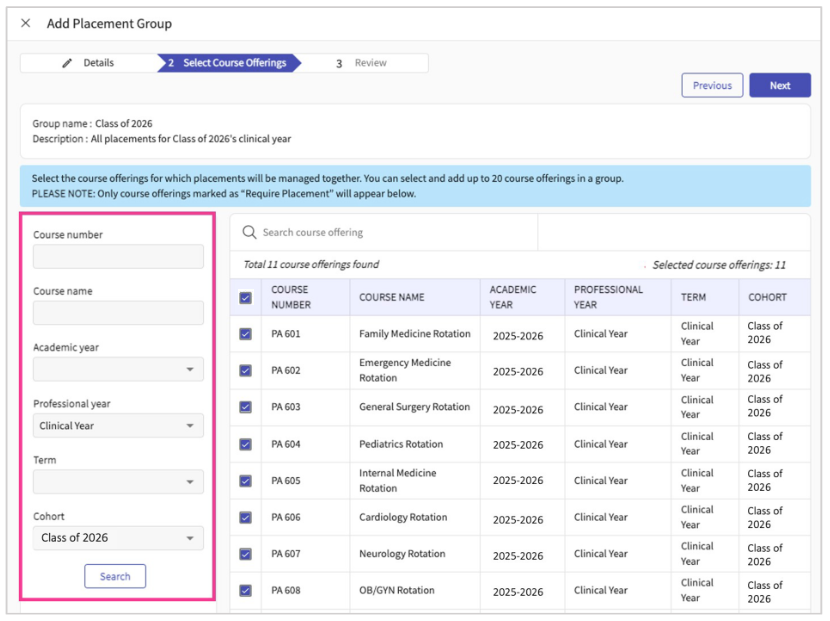Viewport: 830px width, 621px height.
Task: Close the Add Placement Group dialog
Action: click(26, 23)
